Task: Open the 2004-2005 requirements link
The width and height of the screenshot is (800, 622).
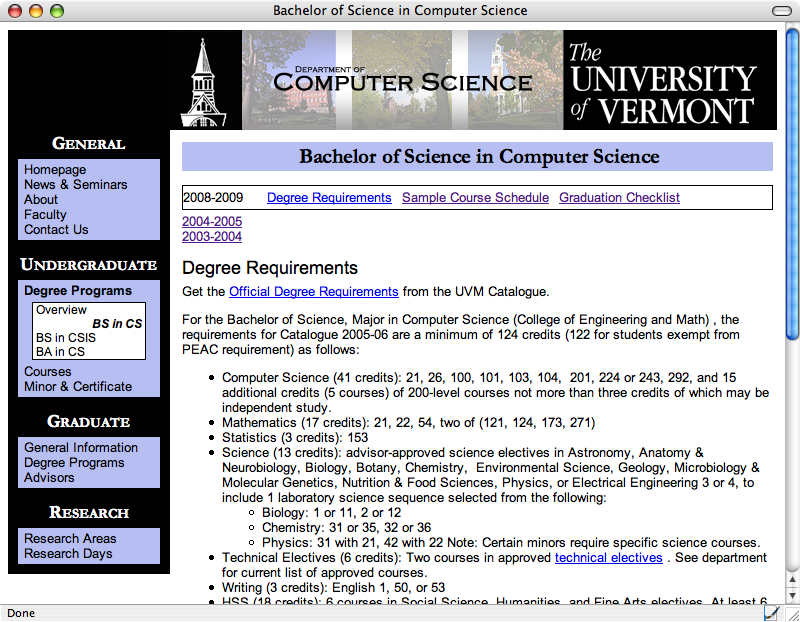Action: click(x=212, y=221)
